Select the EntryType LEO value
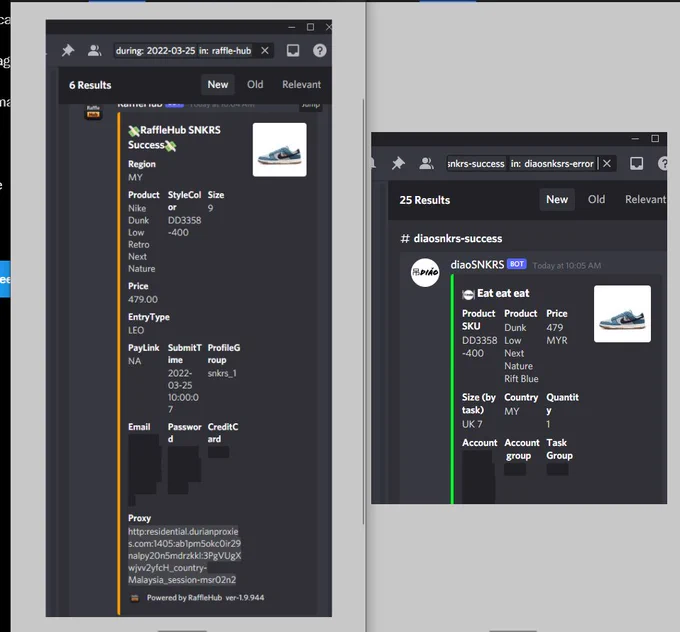 pyautogui.click(x=136, y=330)
